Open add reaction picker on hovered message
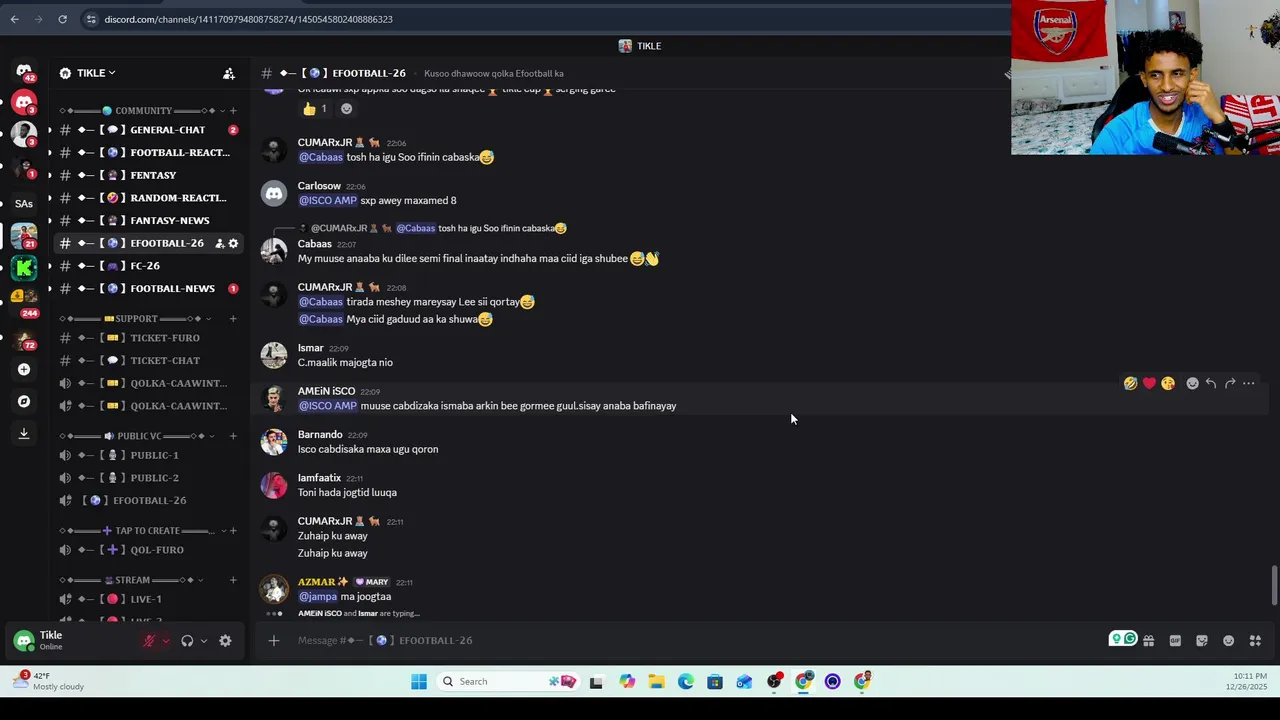The width and height of the screenshot is (1280, 720). coord(1192,383)
